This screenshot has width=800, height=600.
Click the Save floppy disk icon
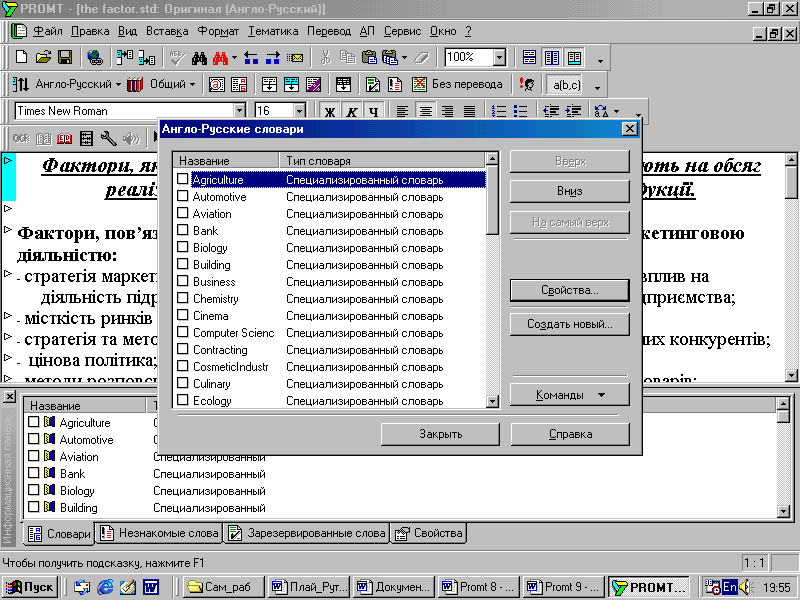(65, 57)
